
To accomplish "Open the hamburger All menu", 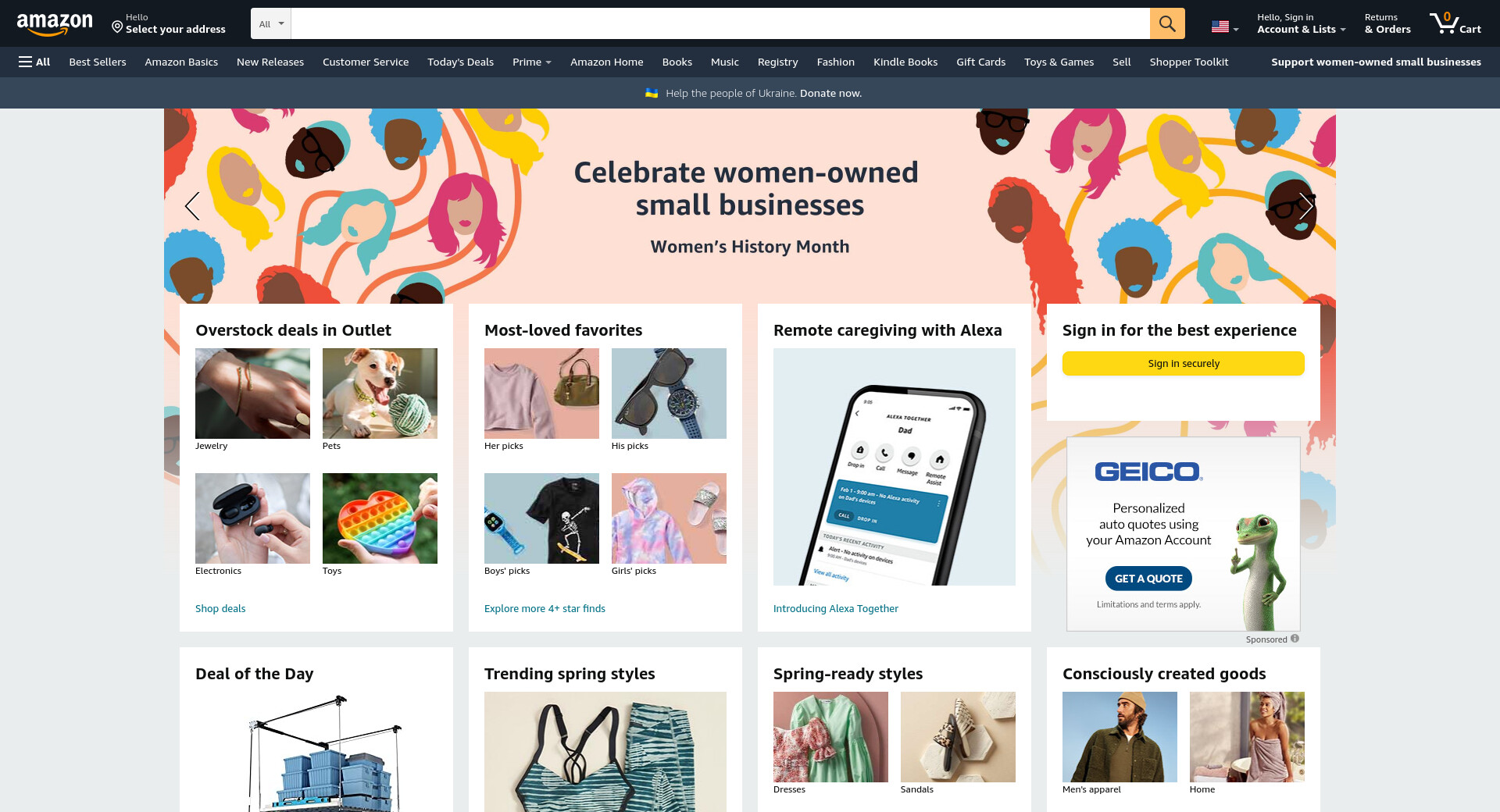I will pos(34,62).
